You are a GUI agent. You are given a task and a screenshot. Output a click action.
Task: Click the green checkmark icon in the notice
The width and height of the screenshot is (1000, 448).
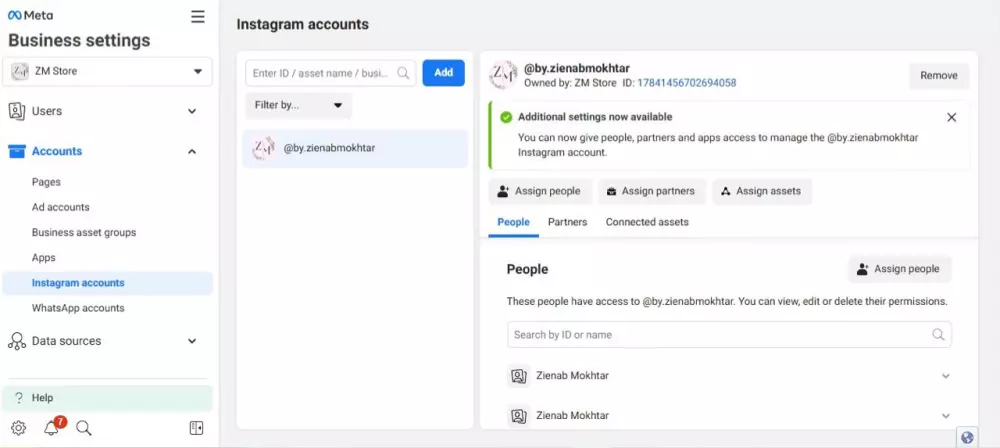[x=506, y=117]
